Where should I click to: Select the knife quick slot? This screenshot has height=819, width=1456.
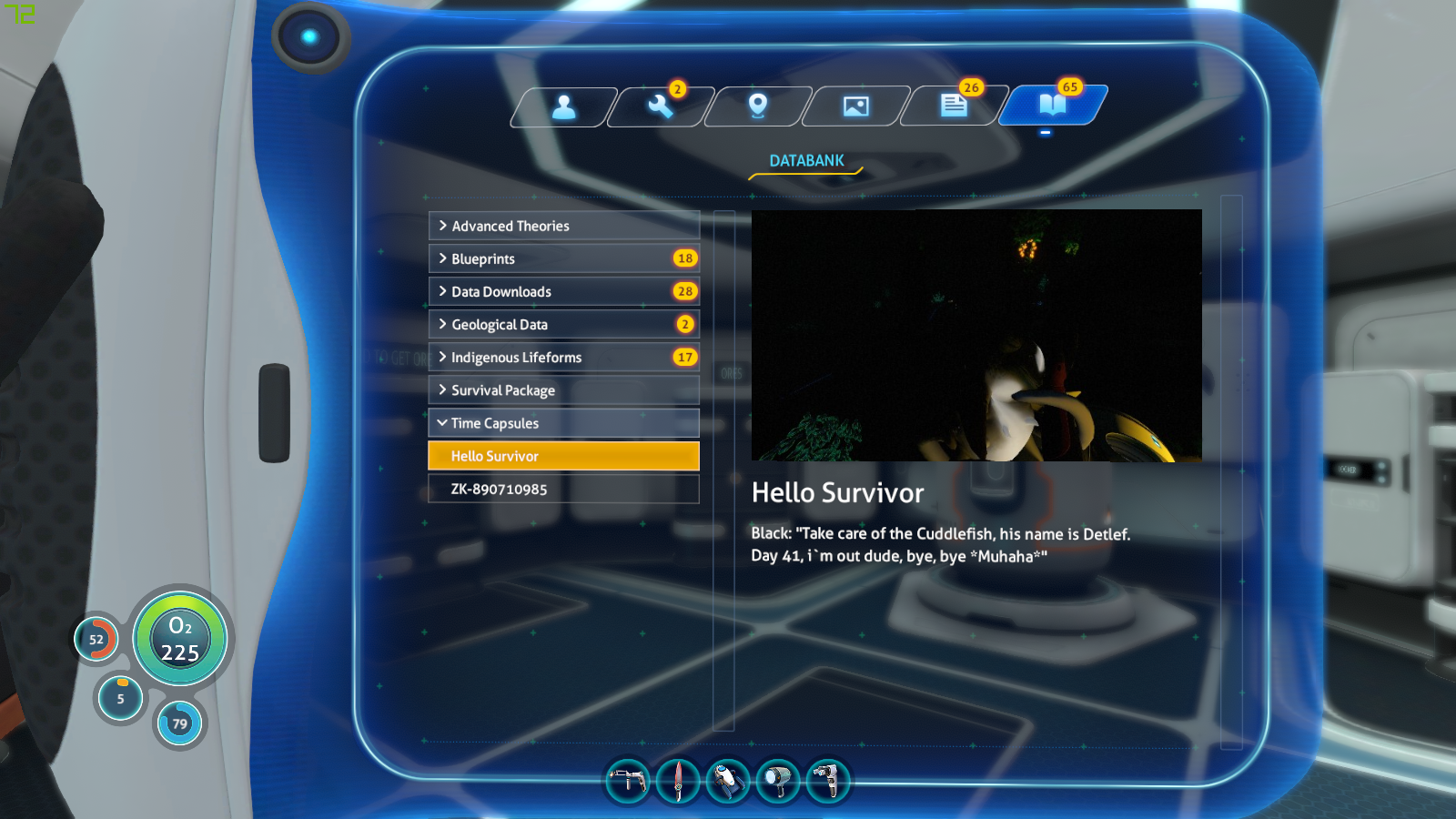pos(678,781)
